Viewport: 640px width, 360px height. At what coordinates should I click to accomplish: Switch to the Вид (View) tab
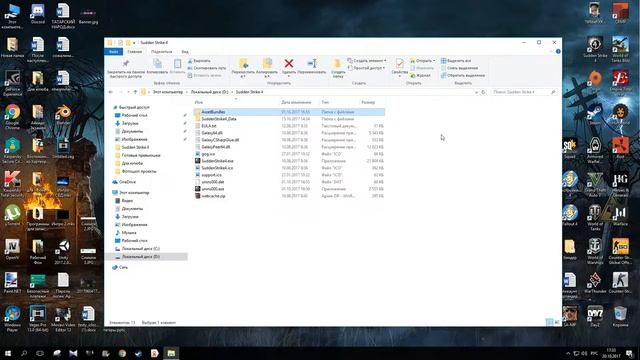[x=185, y=52]
